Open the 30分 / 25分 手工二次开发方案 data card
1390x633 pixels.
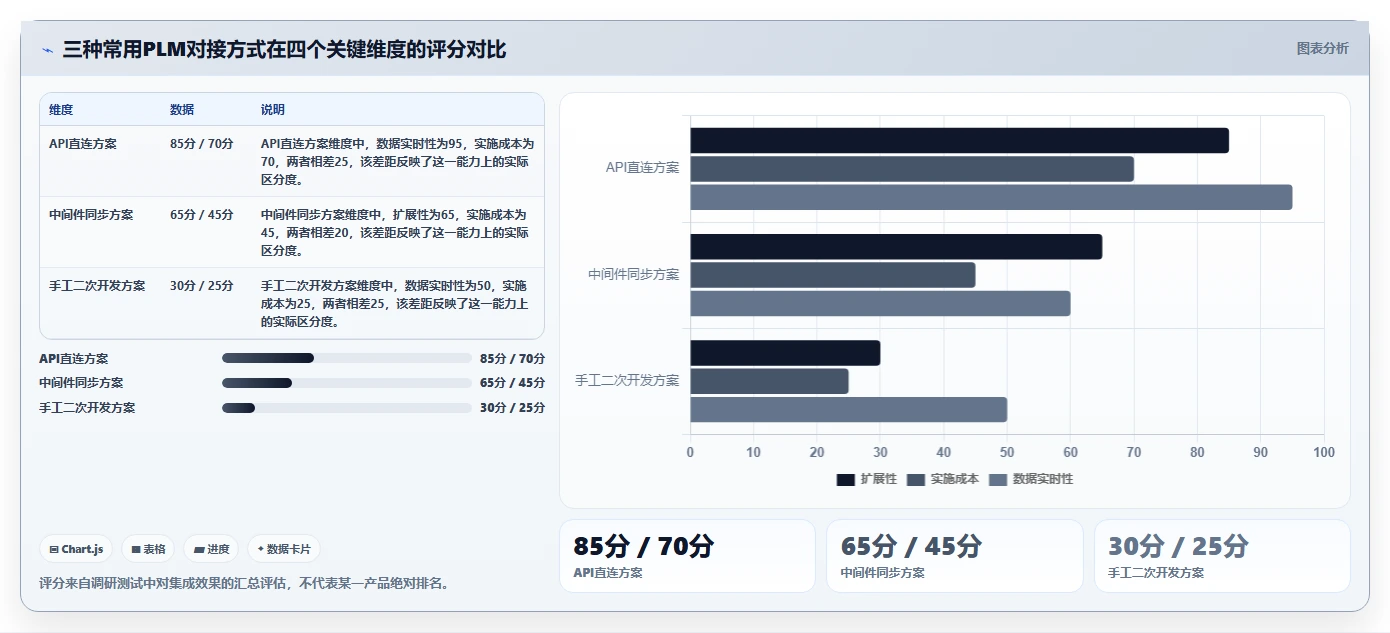1222,556
